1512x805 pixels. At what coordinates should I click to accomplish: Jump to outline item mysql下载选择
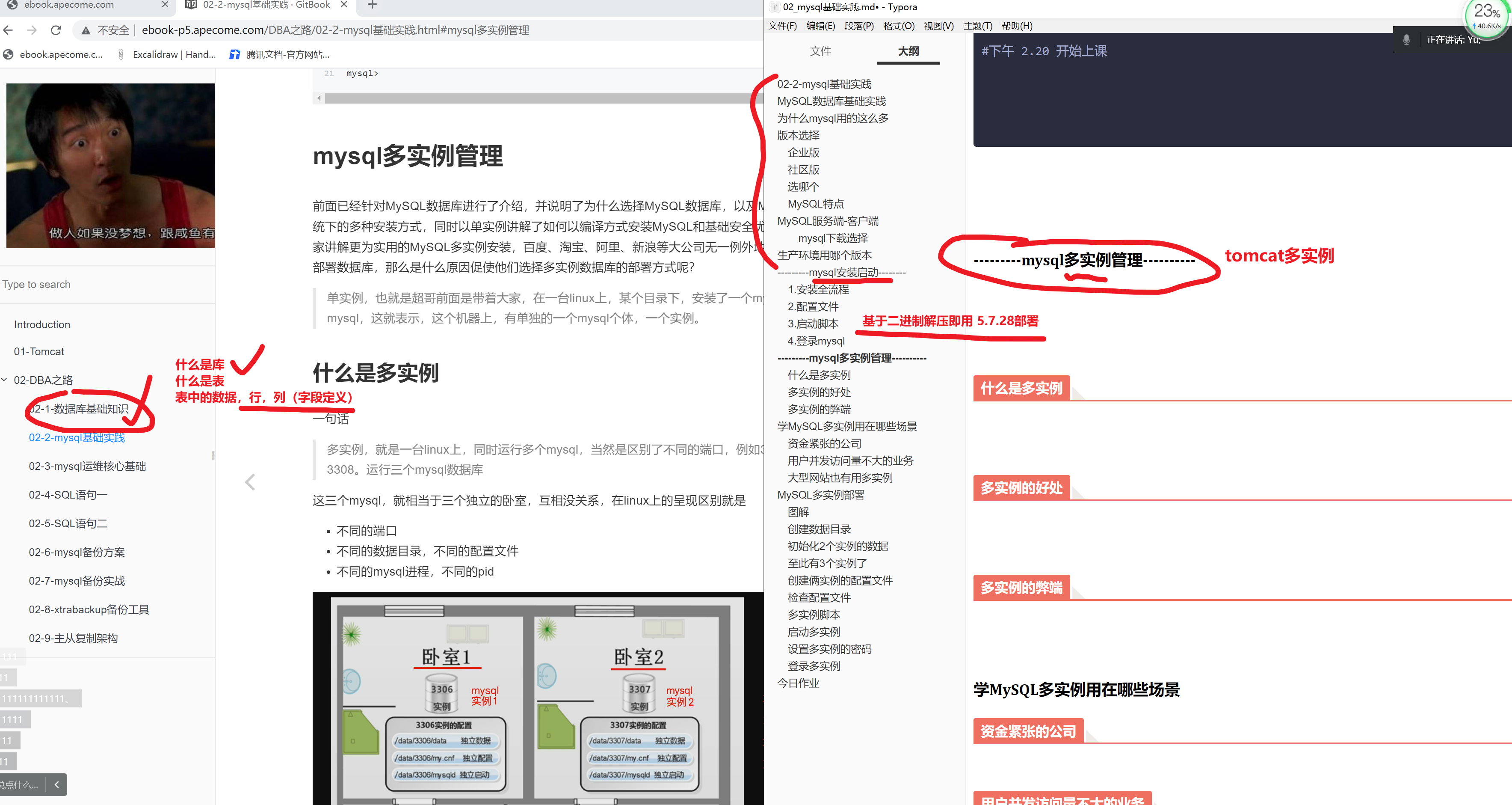[833, 238]
